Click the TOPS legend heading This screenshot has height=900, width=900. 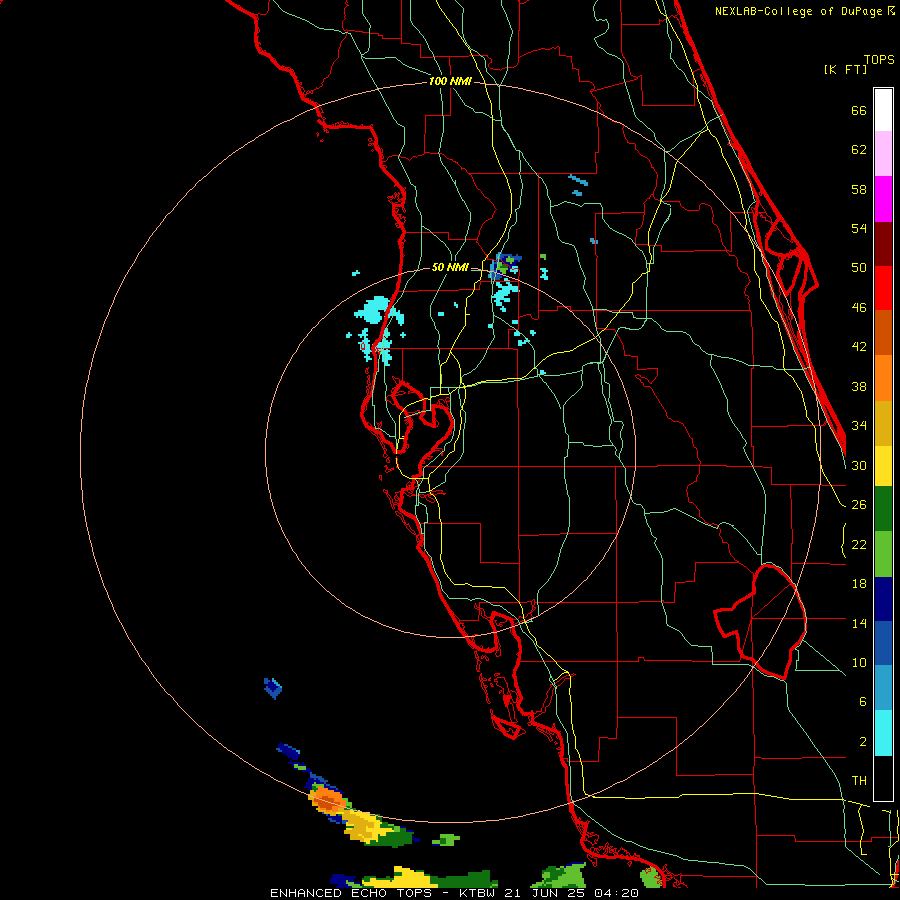tap(879, 59)
